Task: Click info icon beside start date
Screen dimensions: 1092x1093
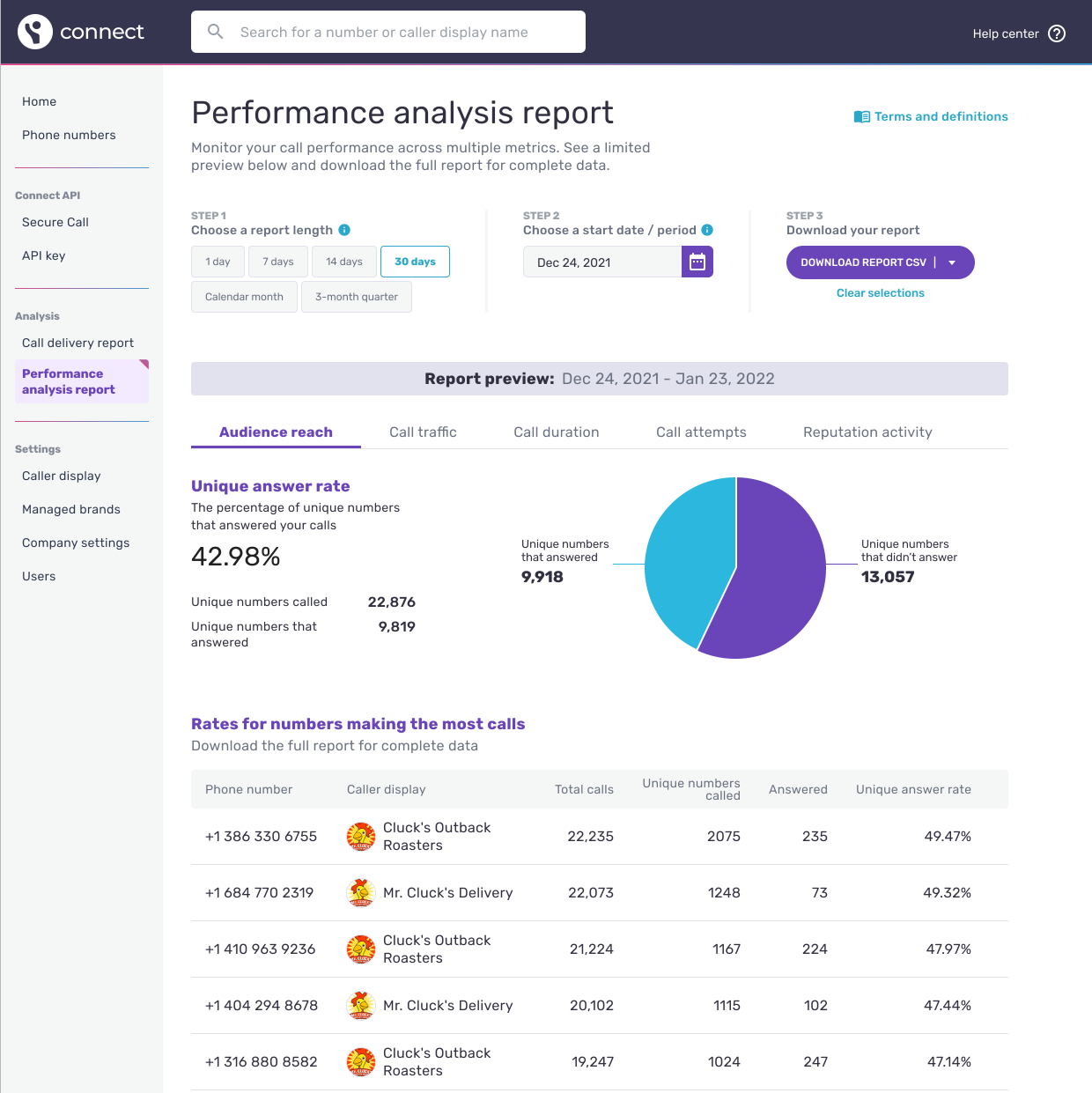Action: 707,230
